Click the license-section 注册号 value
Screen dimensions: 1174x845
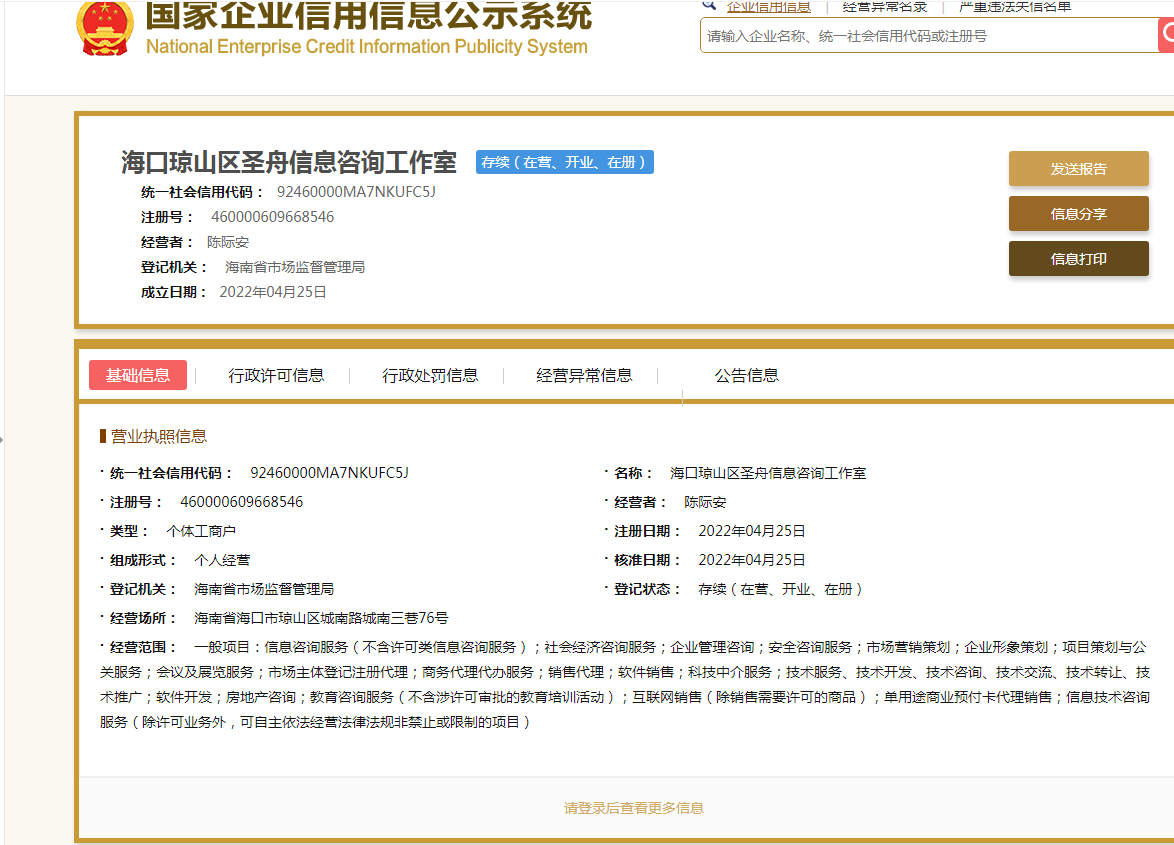tap(241, 502)
